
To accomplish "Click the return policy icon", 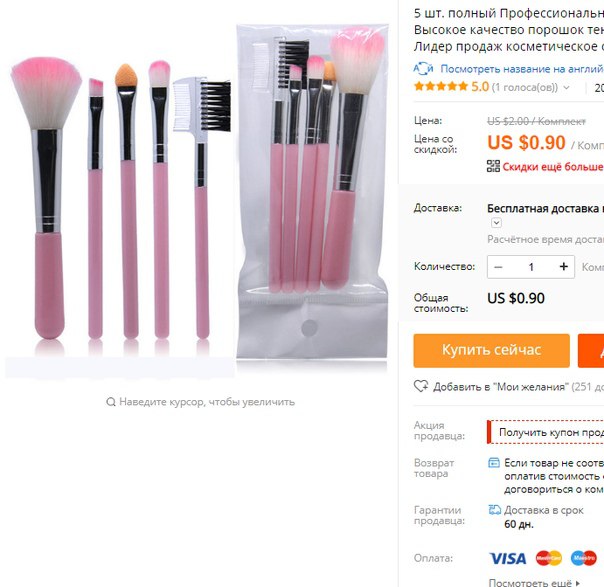I will pyautogui.click(x=494, y=463).
